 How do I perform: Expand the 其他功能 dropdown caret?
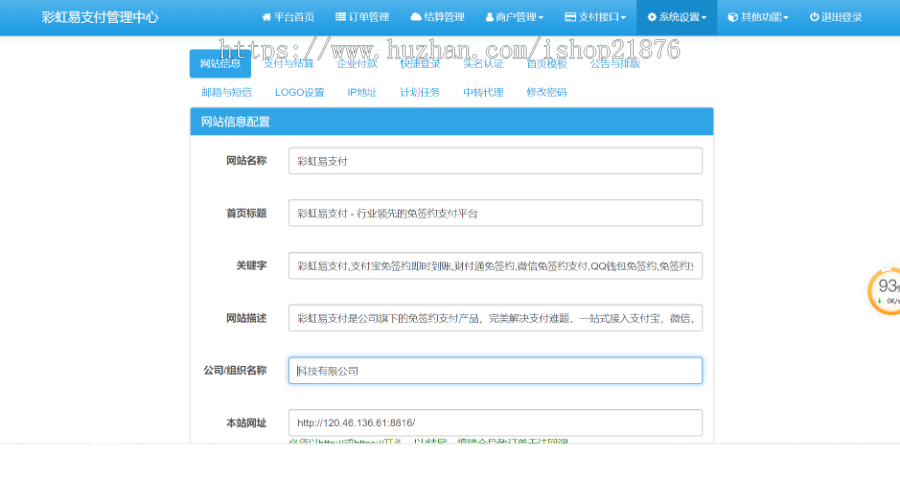pyautogui.click(x=786, y=18)
